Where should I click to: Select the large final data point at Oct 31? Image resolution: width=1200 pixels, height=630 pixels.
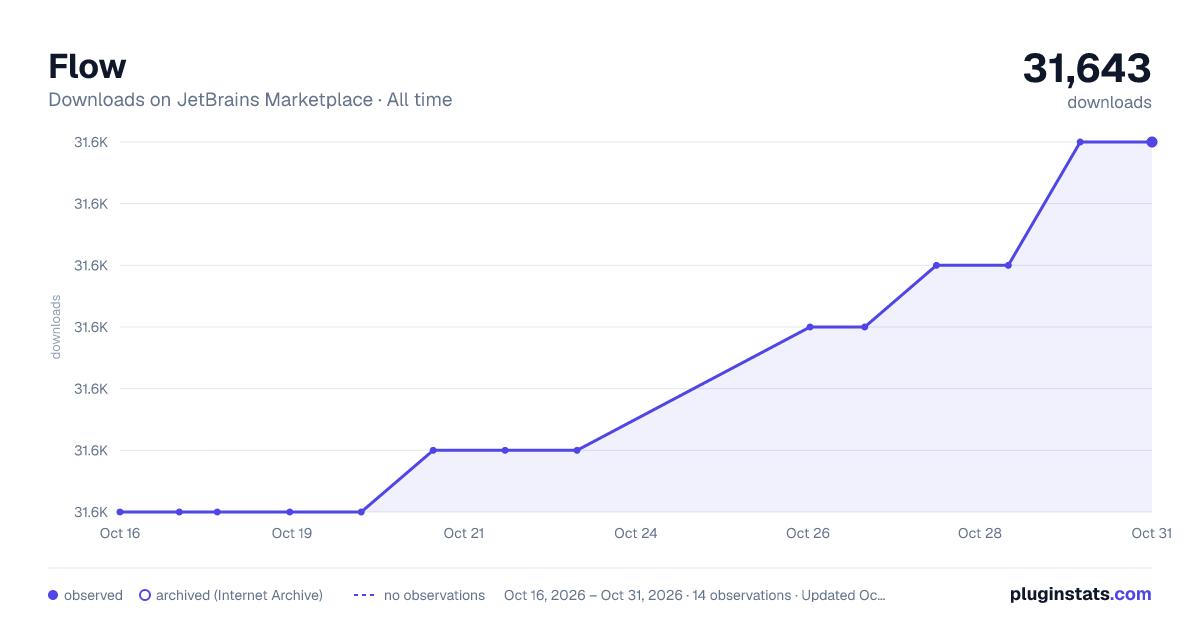pos(1152,142)
